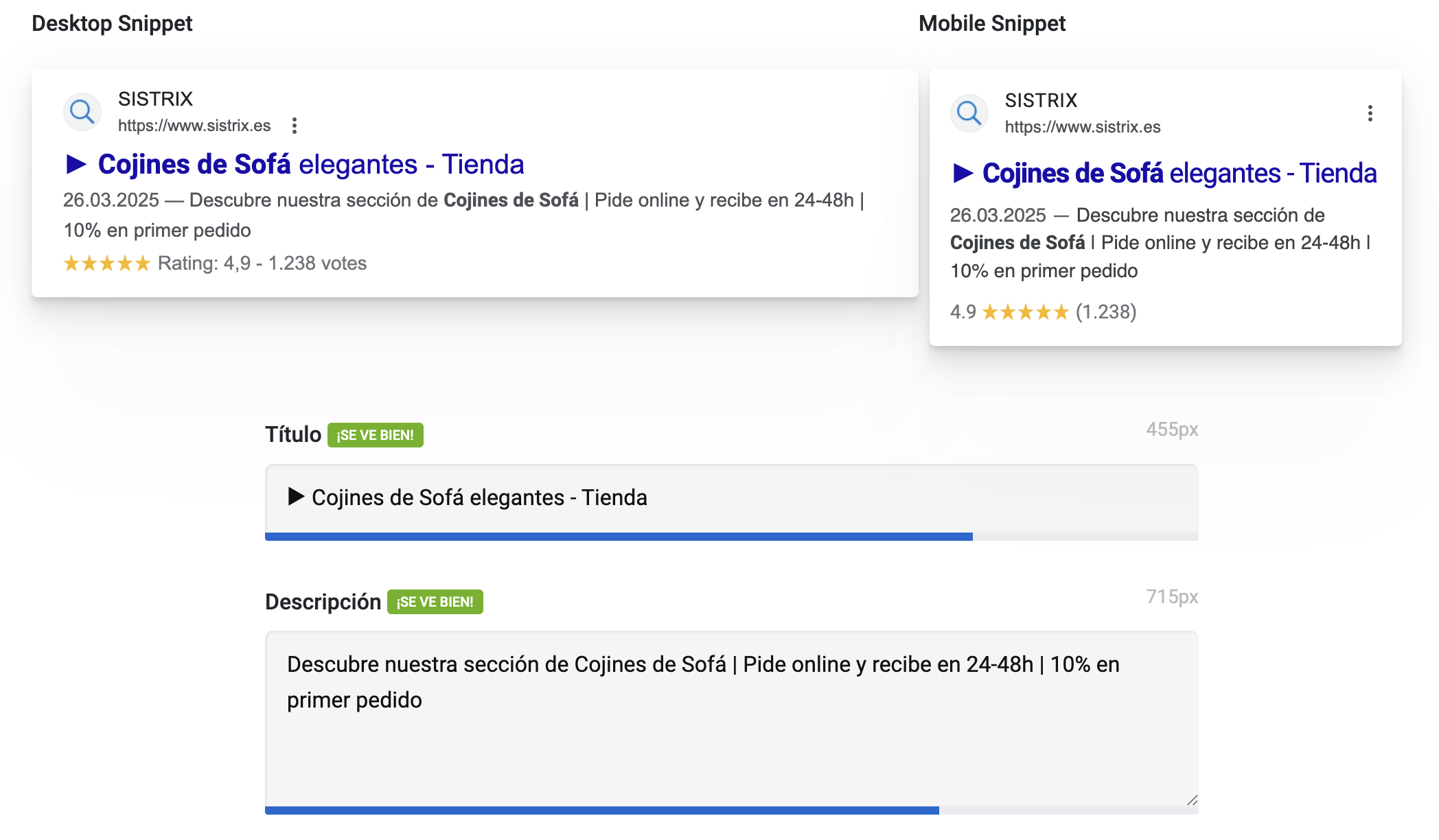Click the gold star rating in desktop snippet
This screenshot has height=840, width=1439.
coord(106,264)
